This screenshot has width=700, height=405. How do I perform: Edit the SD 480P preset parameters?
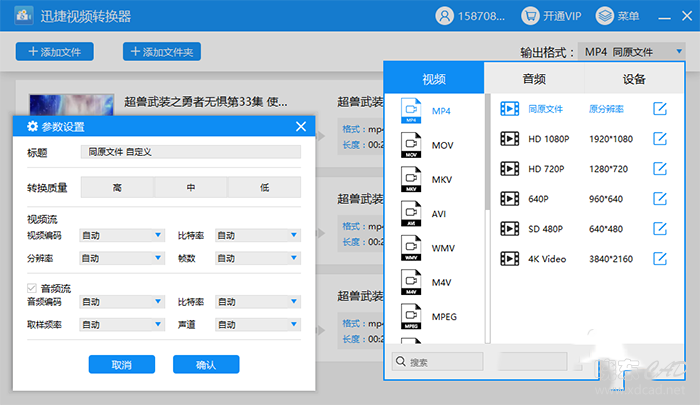click(660, 229)
